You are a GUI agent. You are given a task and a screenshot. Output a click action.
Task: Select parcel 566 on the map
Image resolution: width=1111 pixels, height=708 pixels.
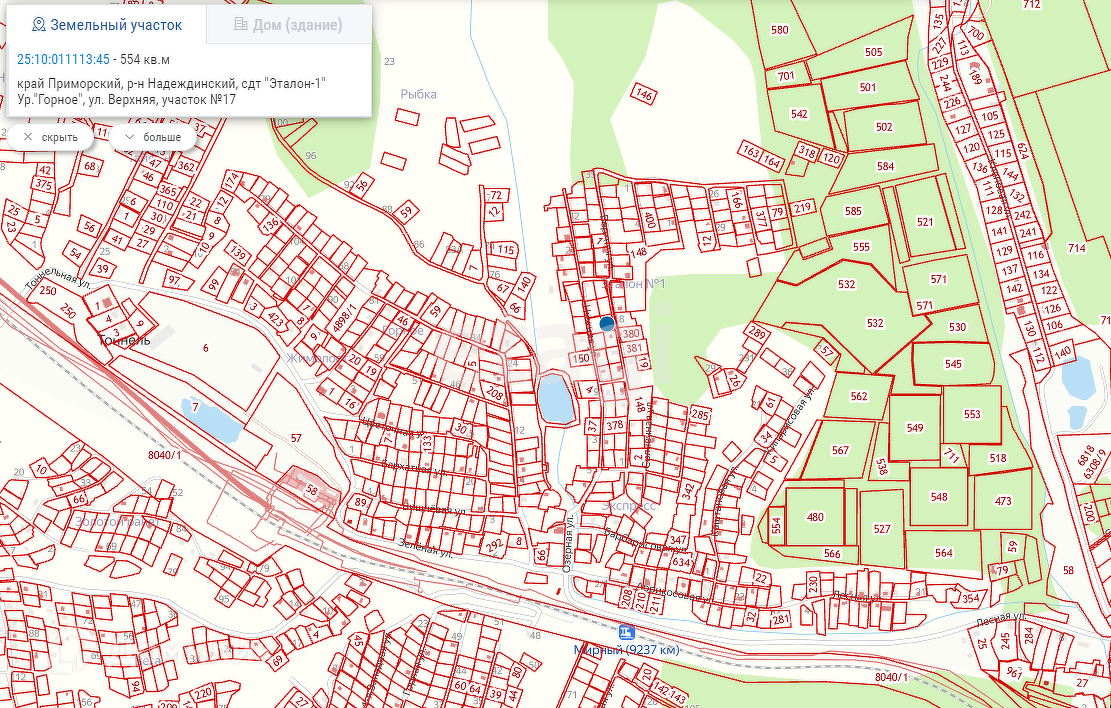pyautogui.click(x=832, y=554)
